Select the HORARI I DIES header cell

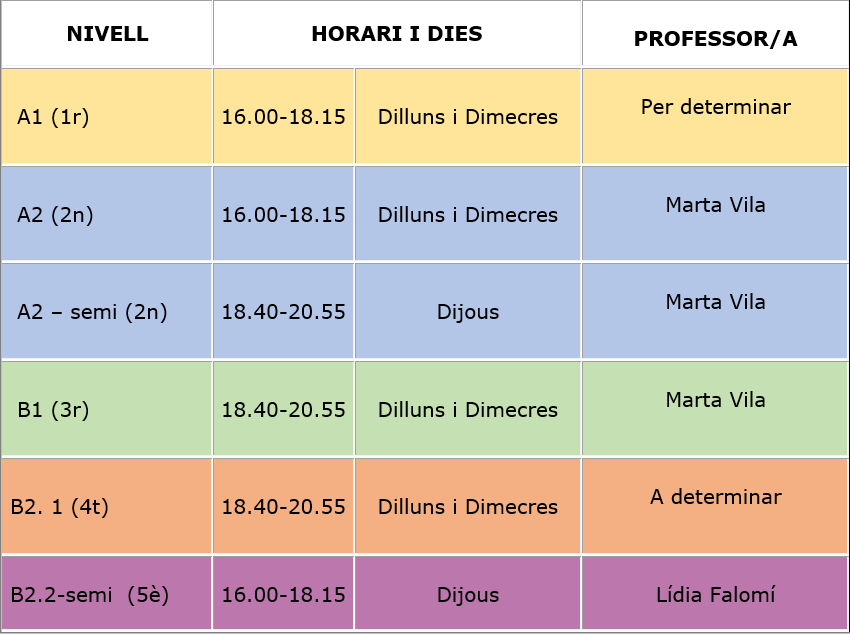397,34
